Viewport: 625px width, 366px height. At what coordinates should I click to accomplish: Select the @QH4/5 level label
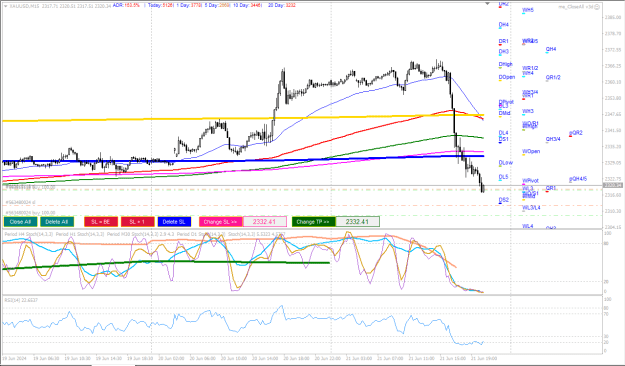coord(578,179)
